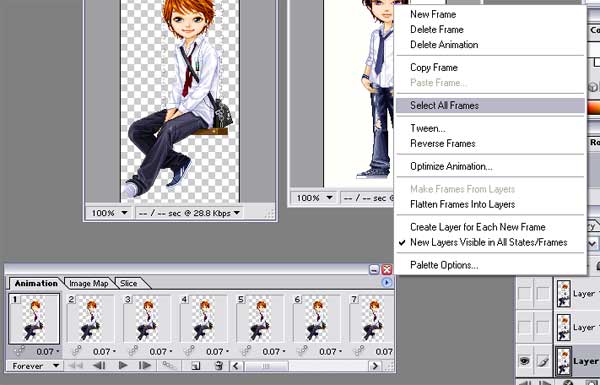Open the 100% zoom dropdown of left document
The width and height of the screenshot is (600, 385).
coord(109,213)
